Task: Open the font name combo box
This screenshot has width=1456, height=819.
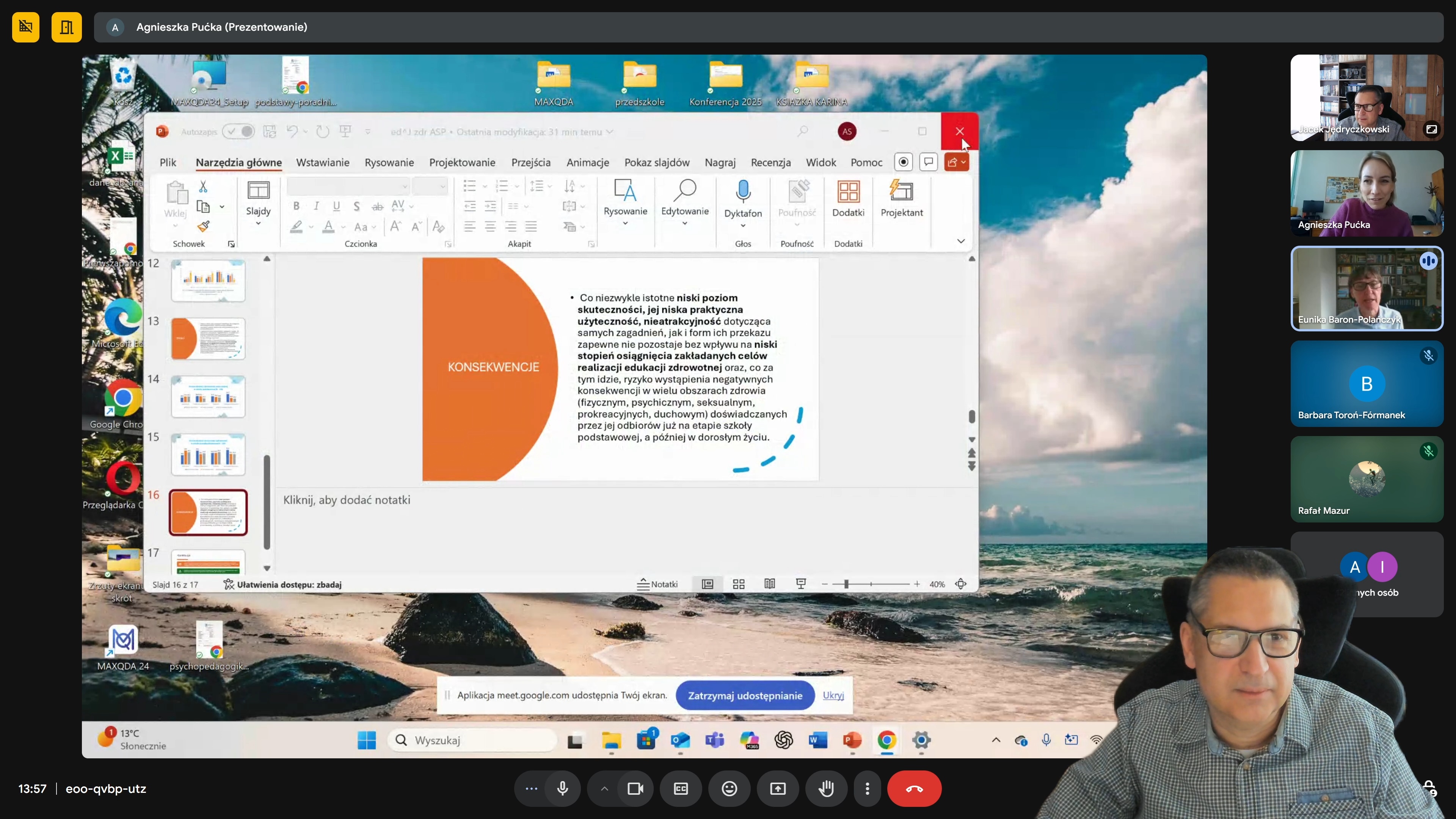Action: [x=348, y=186]
